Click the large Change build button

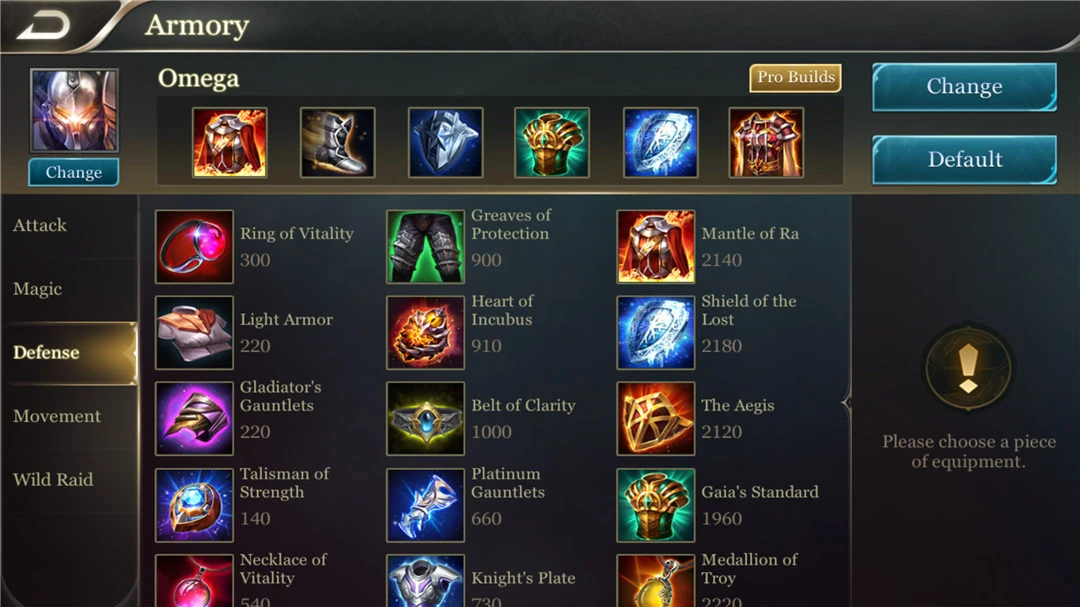point(964,87)
